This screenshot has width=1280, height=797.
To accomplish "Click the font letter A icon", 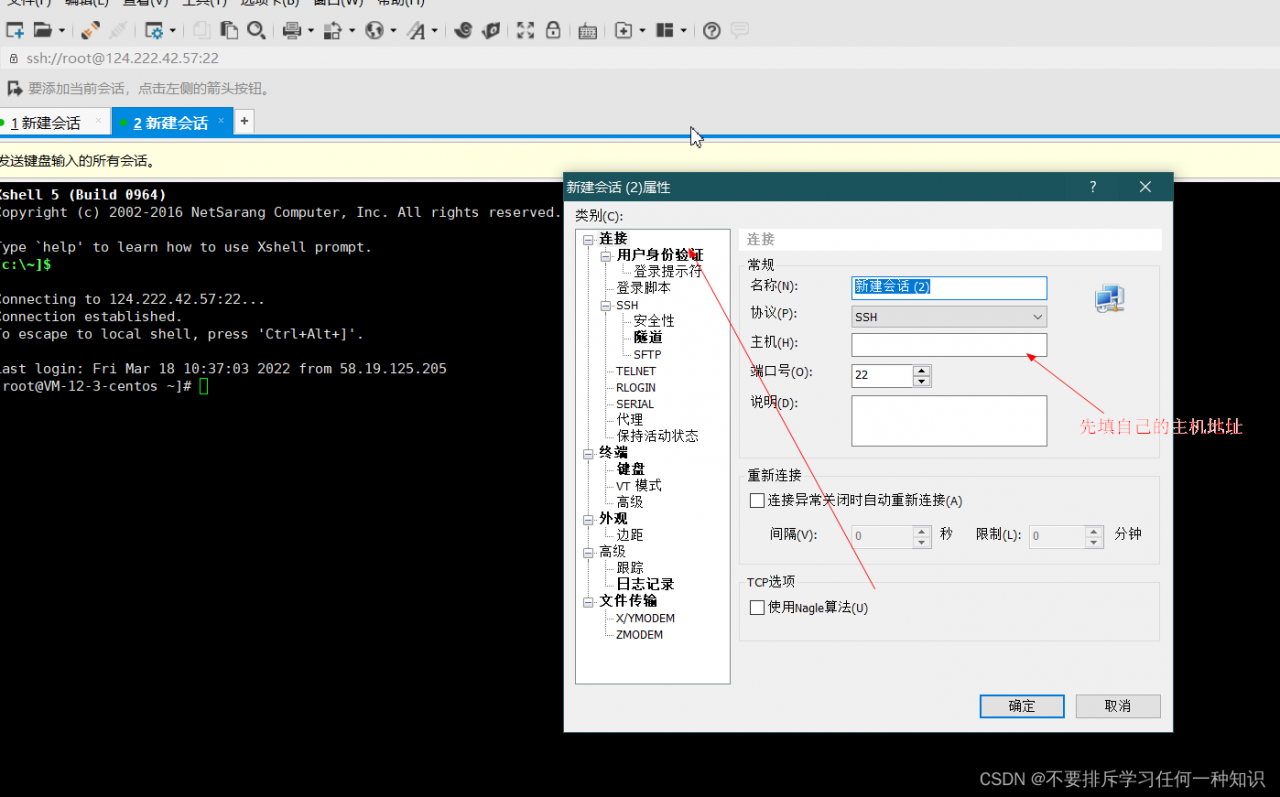I will point(416,31).
